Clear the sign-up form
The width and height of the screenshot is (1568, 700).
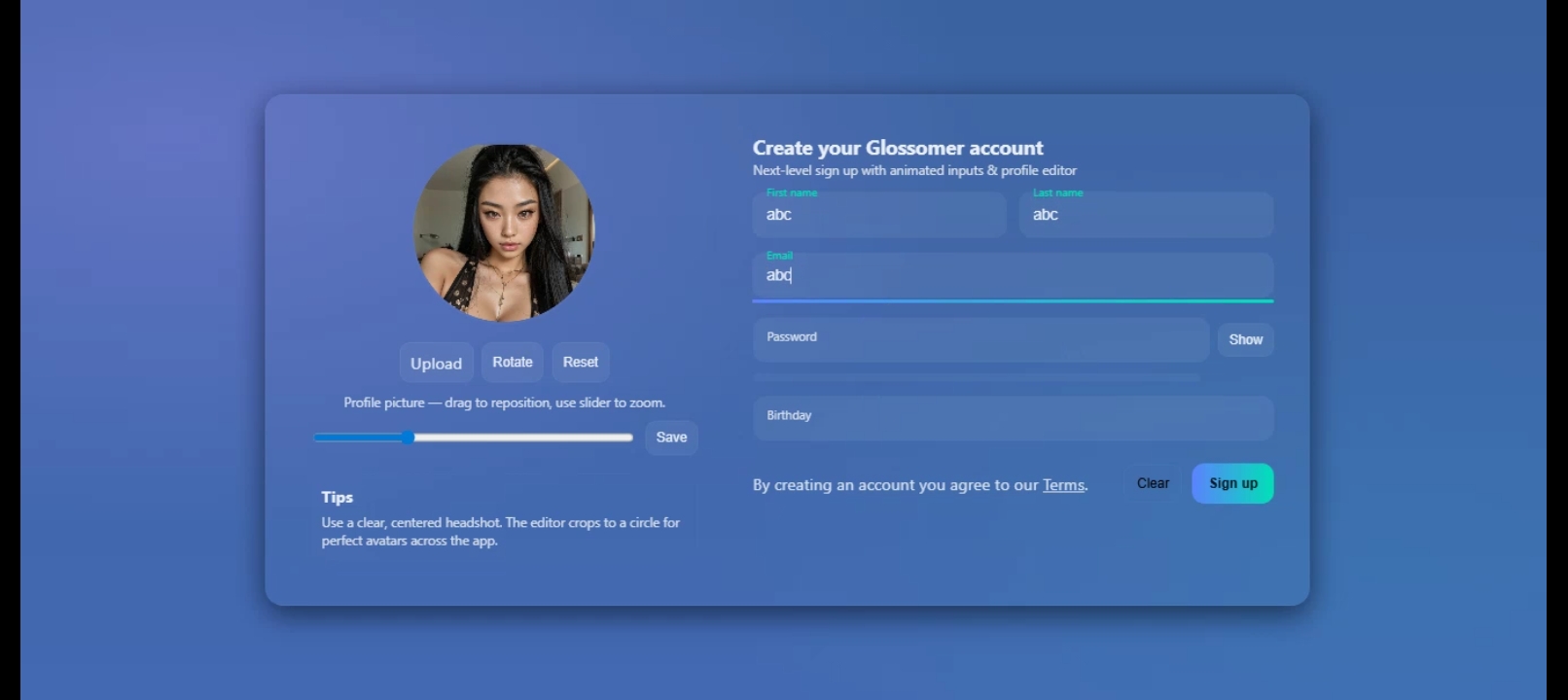pos(1153,483)
